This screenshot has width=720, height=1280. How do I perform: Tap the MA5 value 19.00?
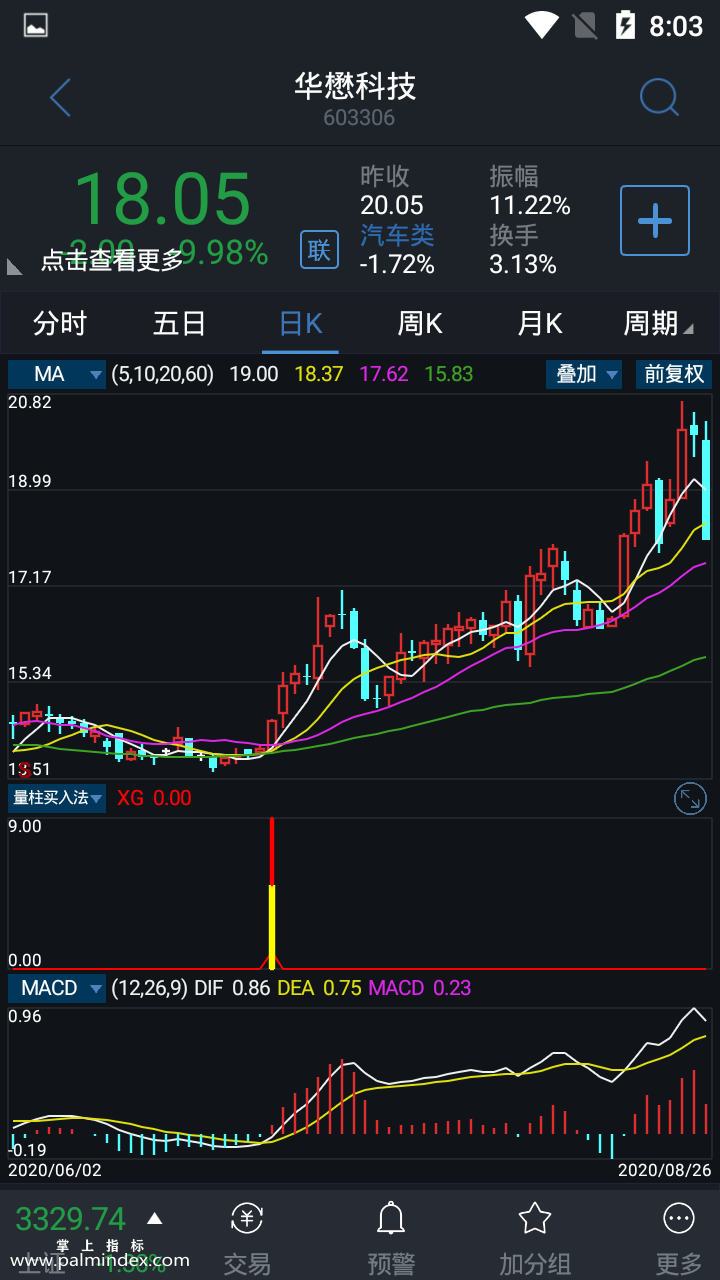click(x=254, y=374)
